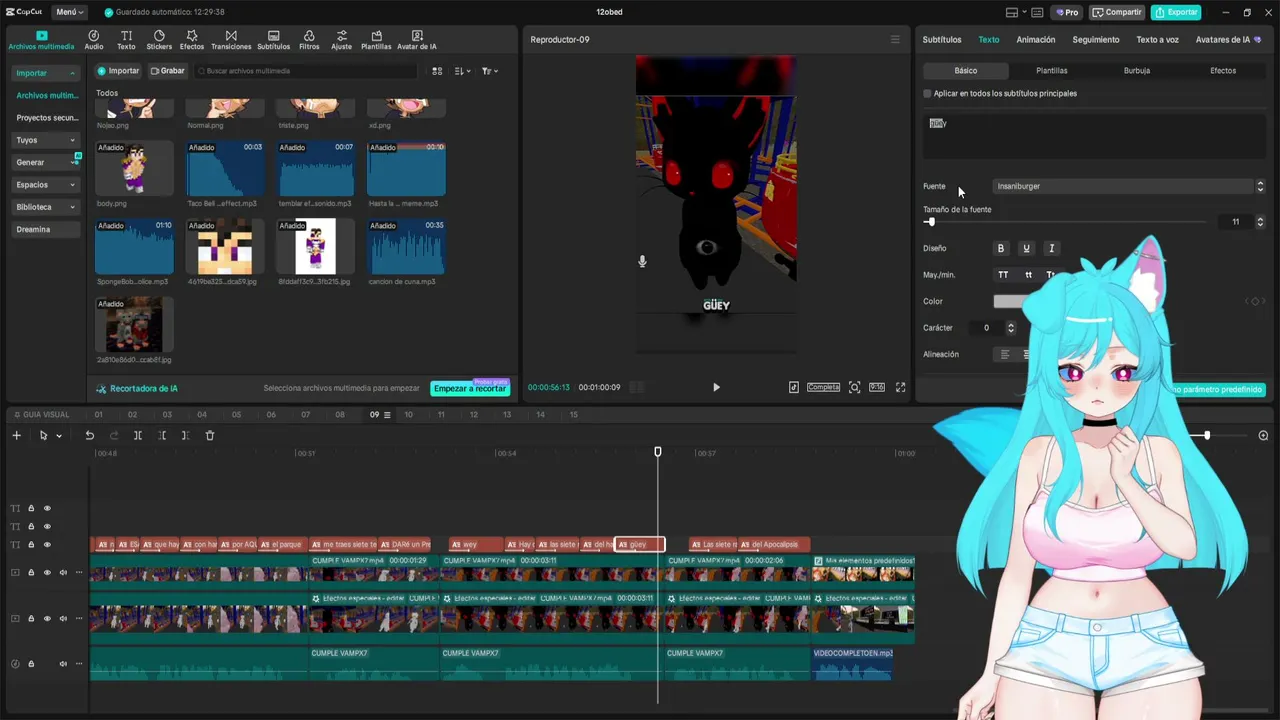Screen dimensions: 1280x720
Task: Zoom in the timeline with magnifier
Action: 1263,435
